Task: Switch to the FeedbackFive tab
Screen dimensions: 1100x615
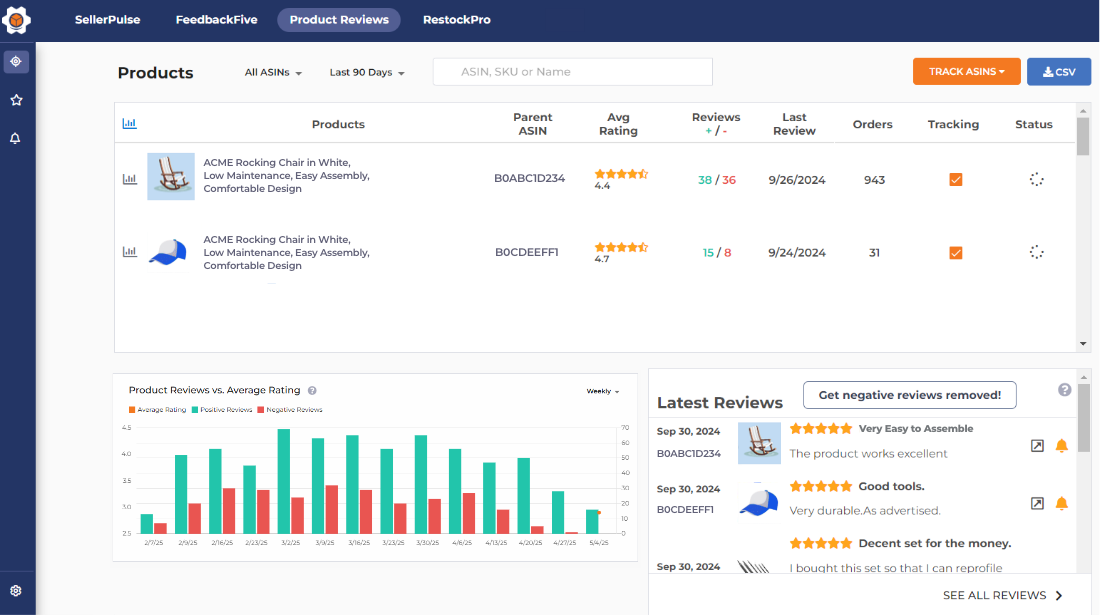Action: pos(217,20)
